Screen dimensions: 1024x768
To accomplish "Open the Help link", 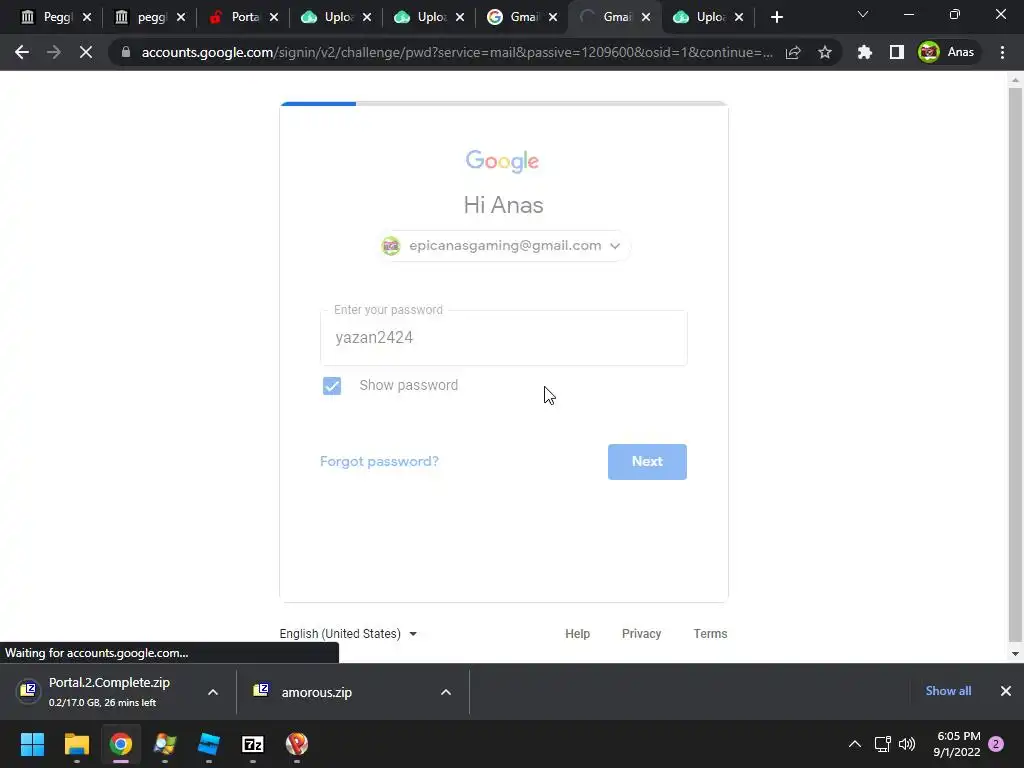I will [577, 633].
